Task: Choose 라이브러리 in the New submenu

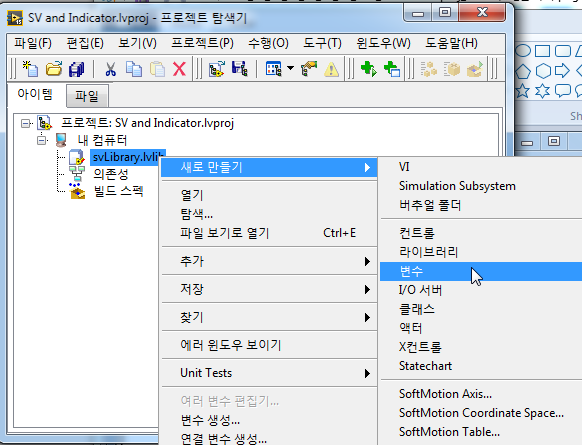Action: (481, 252)
